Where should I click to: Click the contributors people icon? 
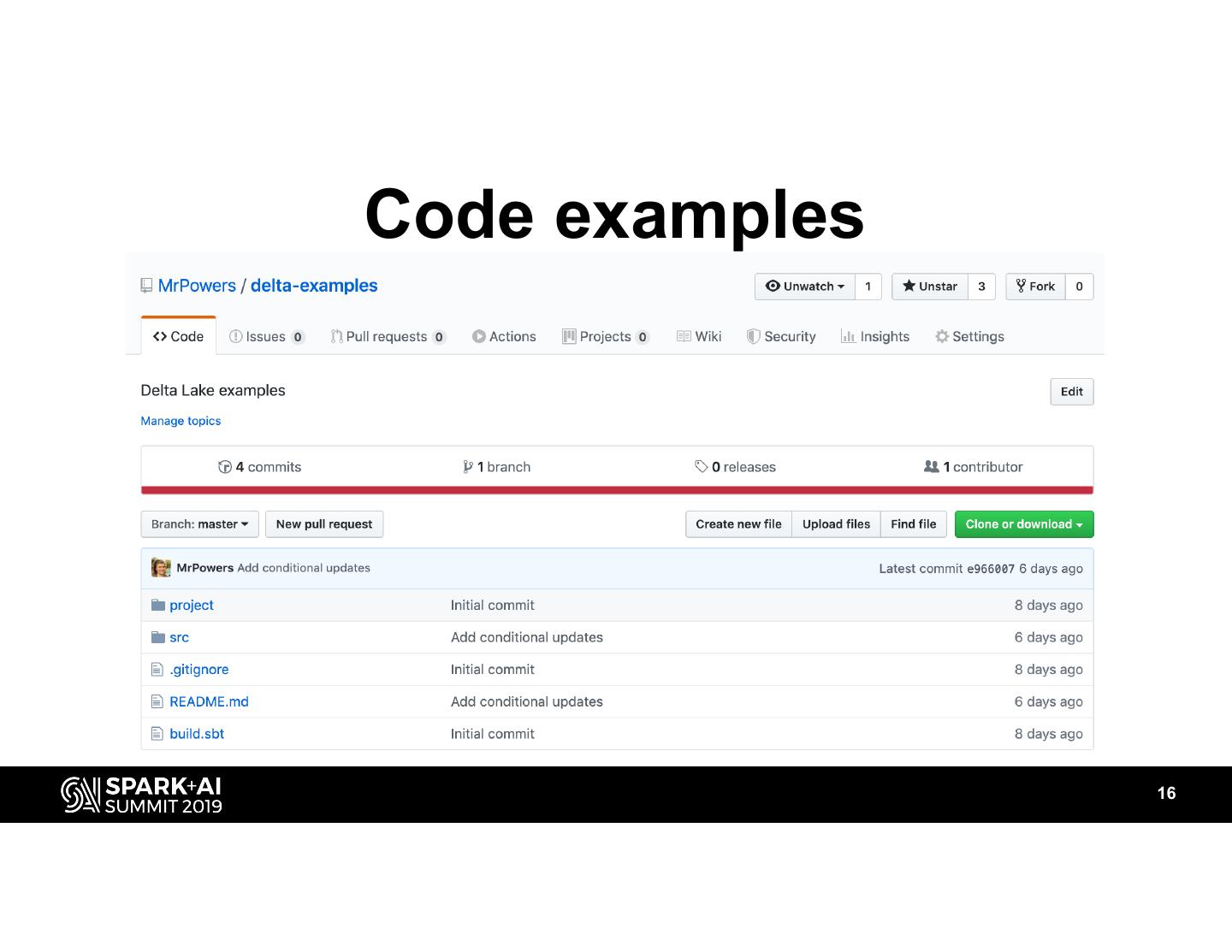[x=930, y=467]
